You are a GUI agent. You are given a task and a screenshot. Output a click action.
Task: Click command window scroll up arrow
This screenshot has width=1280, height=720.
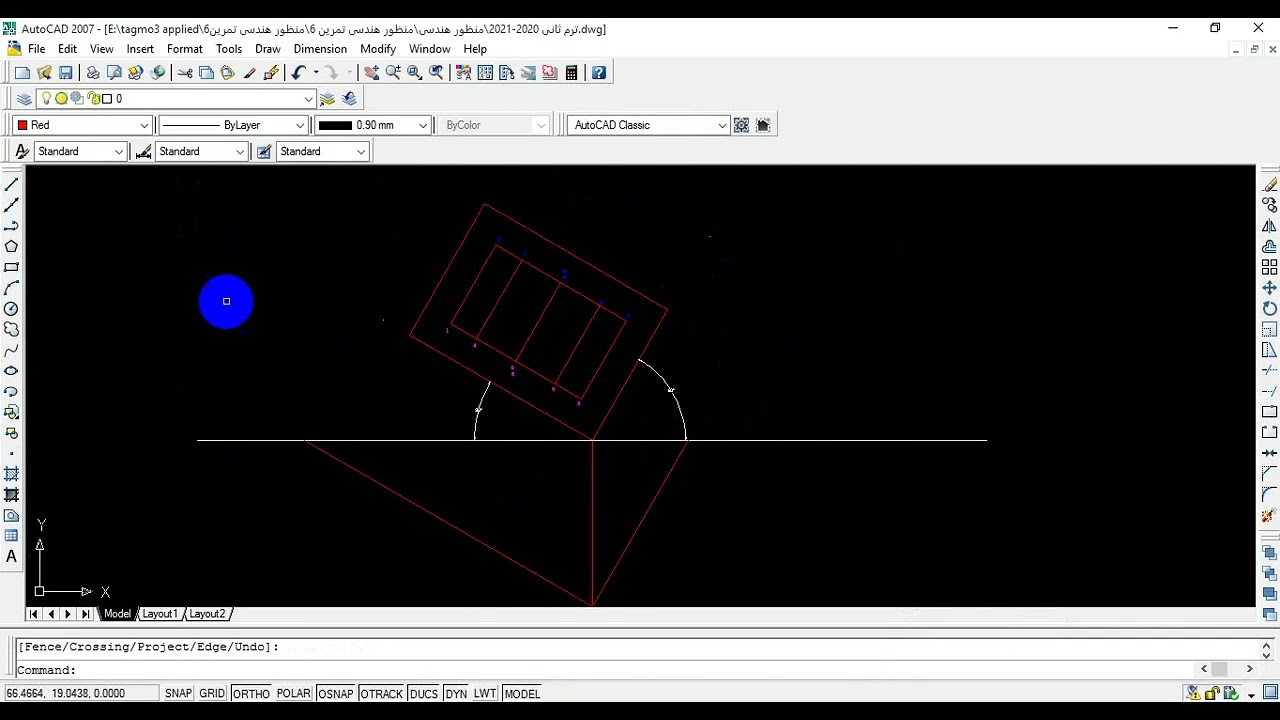click(1266, 647)
